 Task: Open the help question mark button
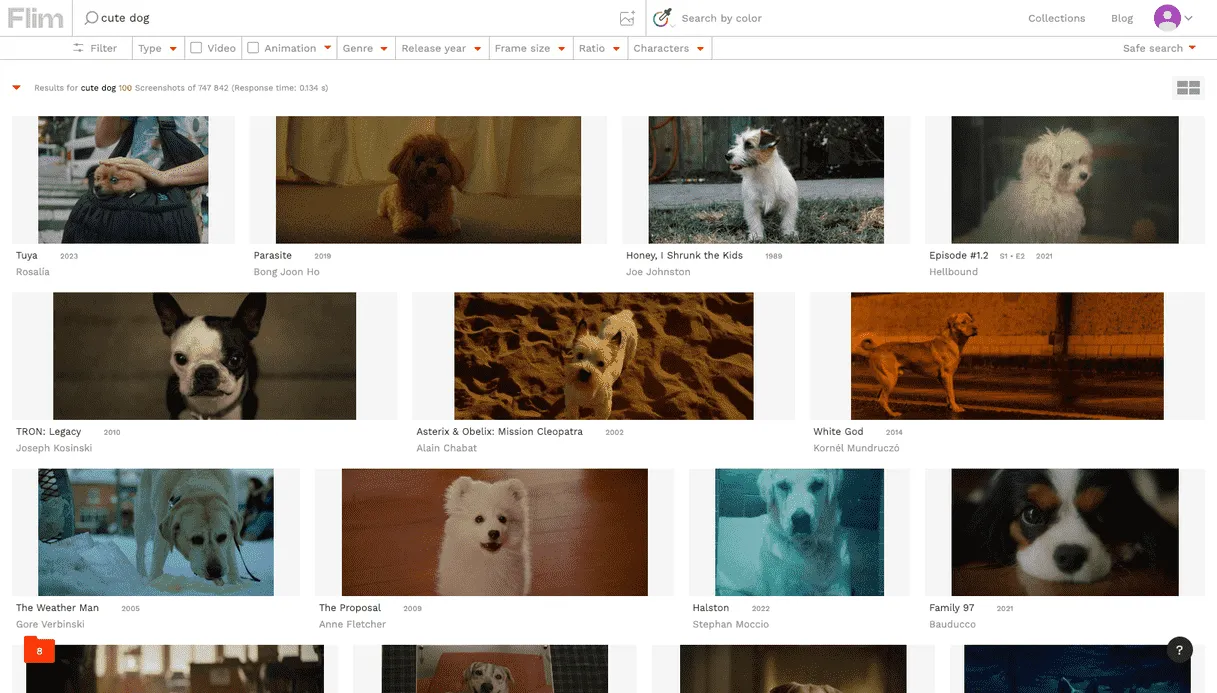pos(1180,649)
